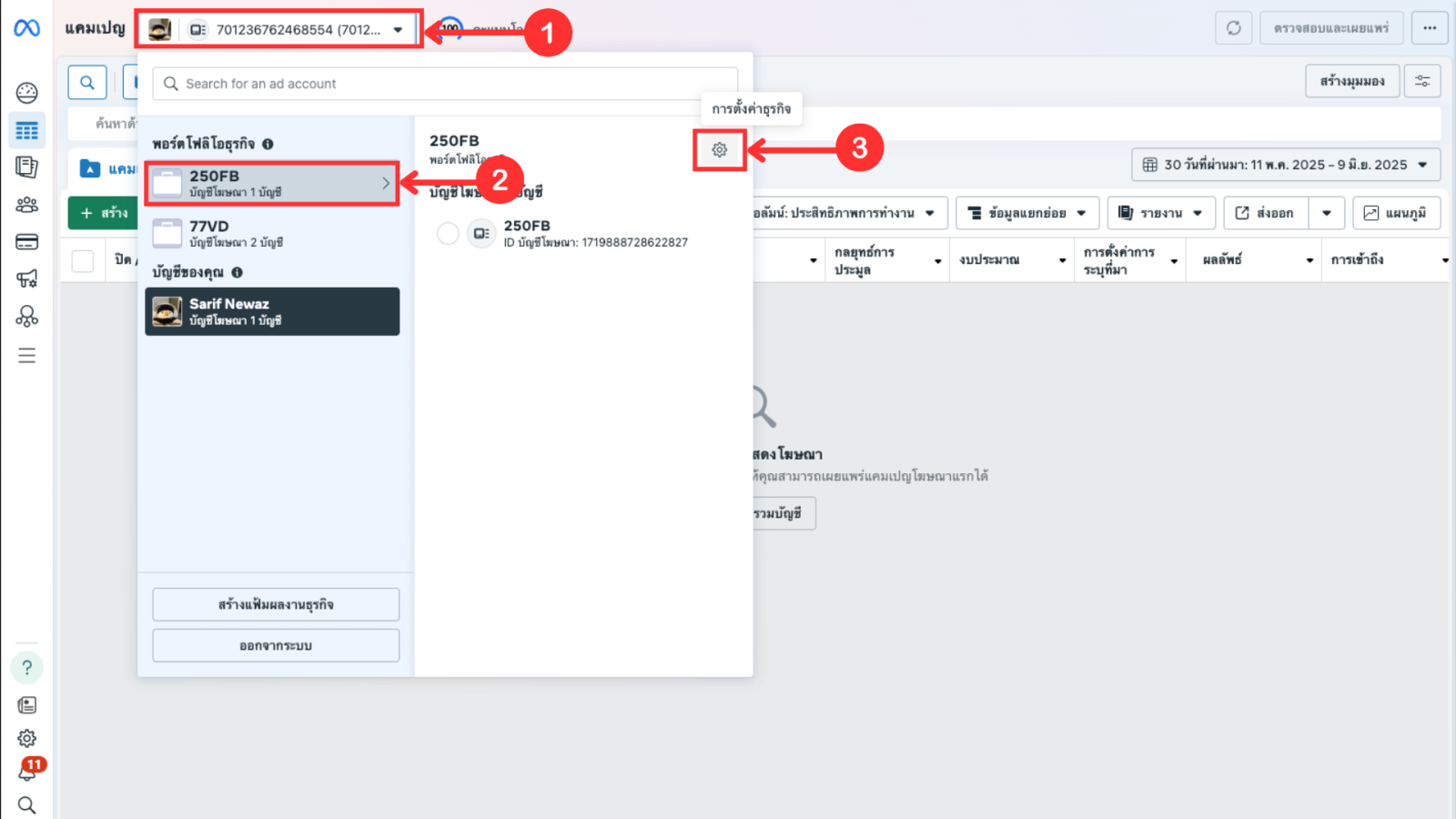Toggle the select-all checkbox in table header
Screen dimensions: 1456x819
point(83,261)
